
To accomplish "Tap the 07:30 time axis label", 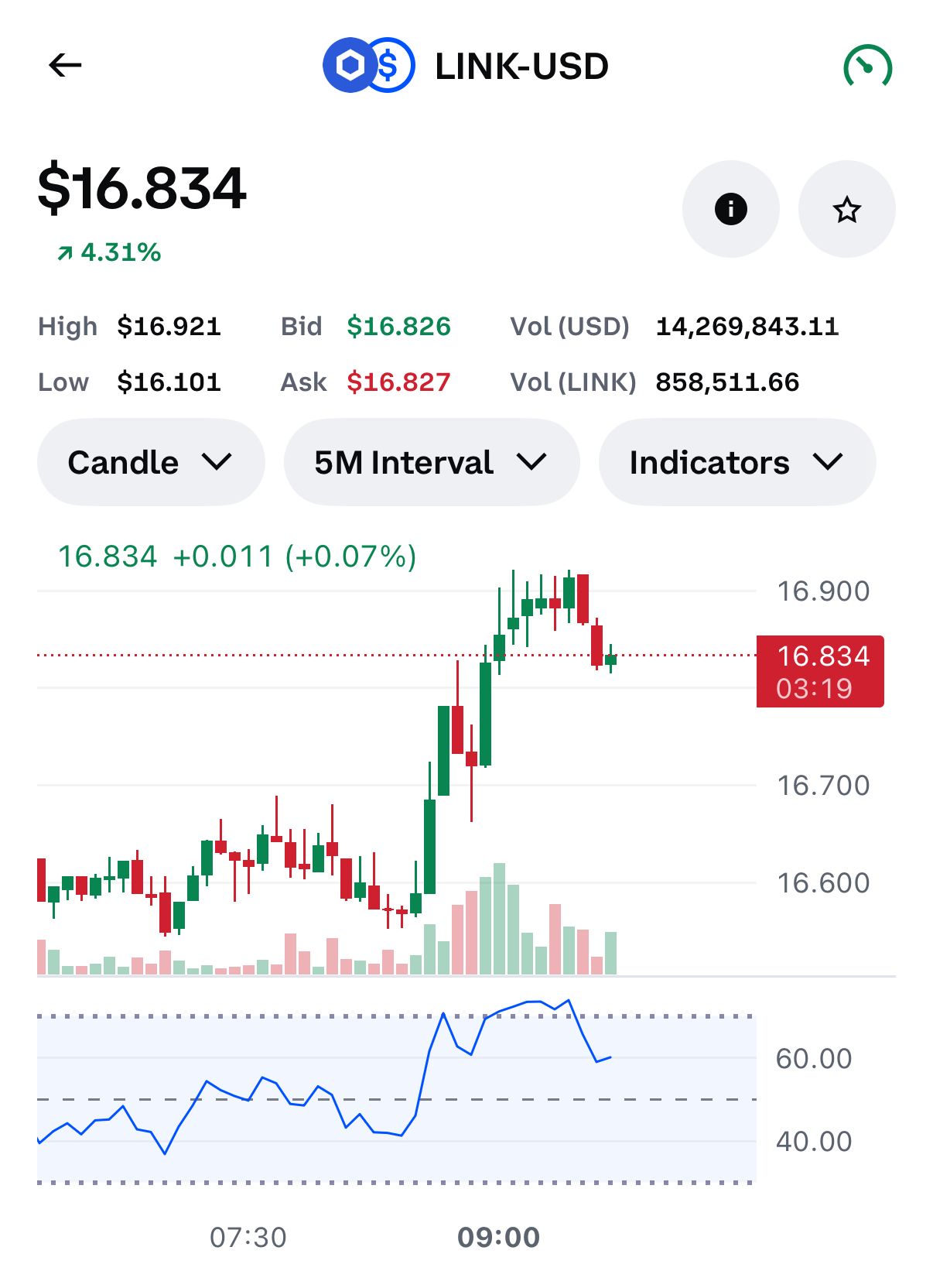I will pyautogui.click(x=248, y=1238).
